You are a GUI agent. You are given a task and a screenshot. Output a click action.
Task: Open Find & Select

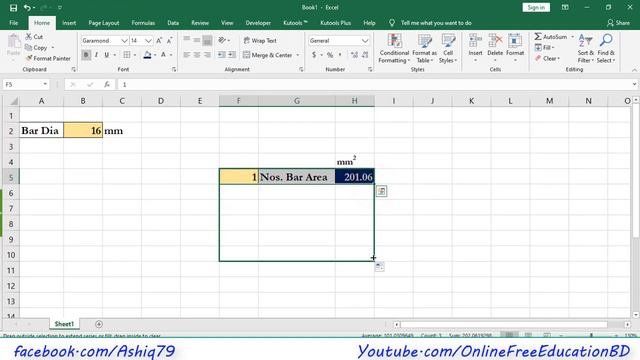606,49
